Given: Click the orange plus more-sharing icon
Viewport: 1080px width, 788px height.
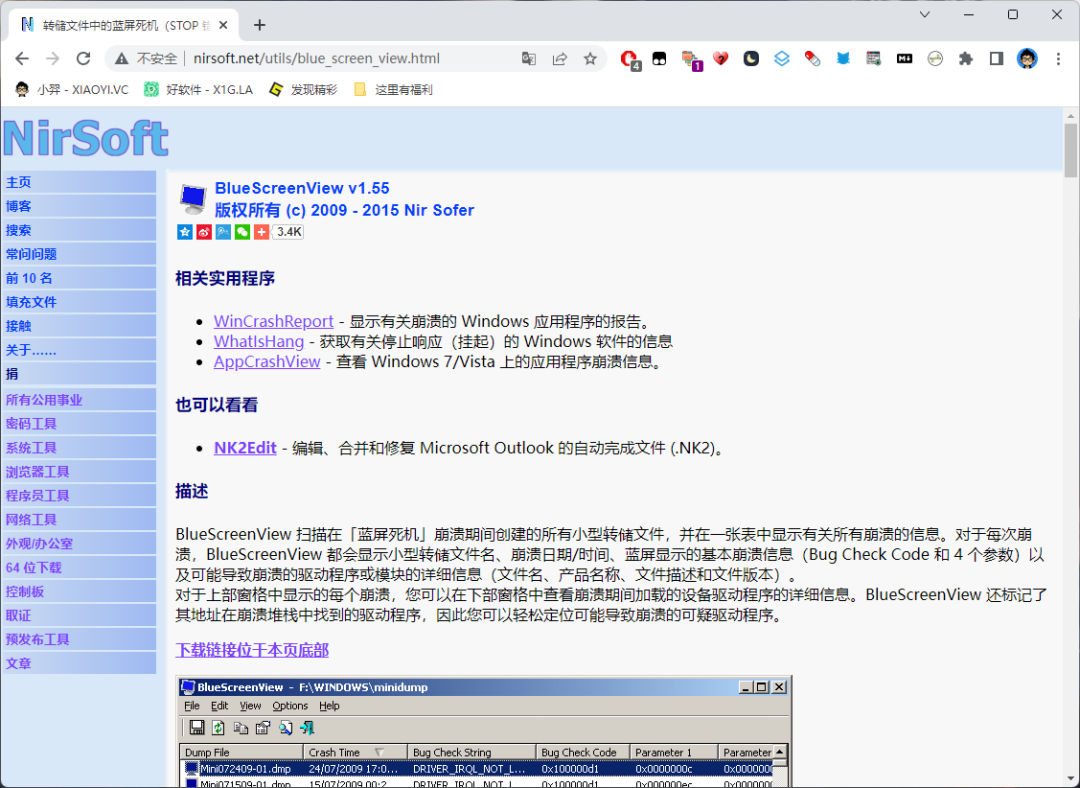Looking at the screenshot, I should (x=261, y=232).
